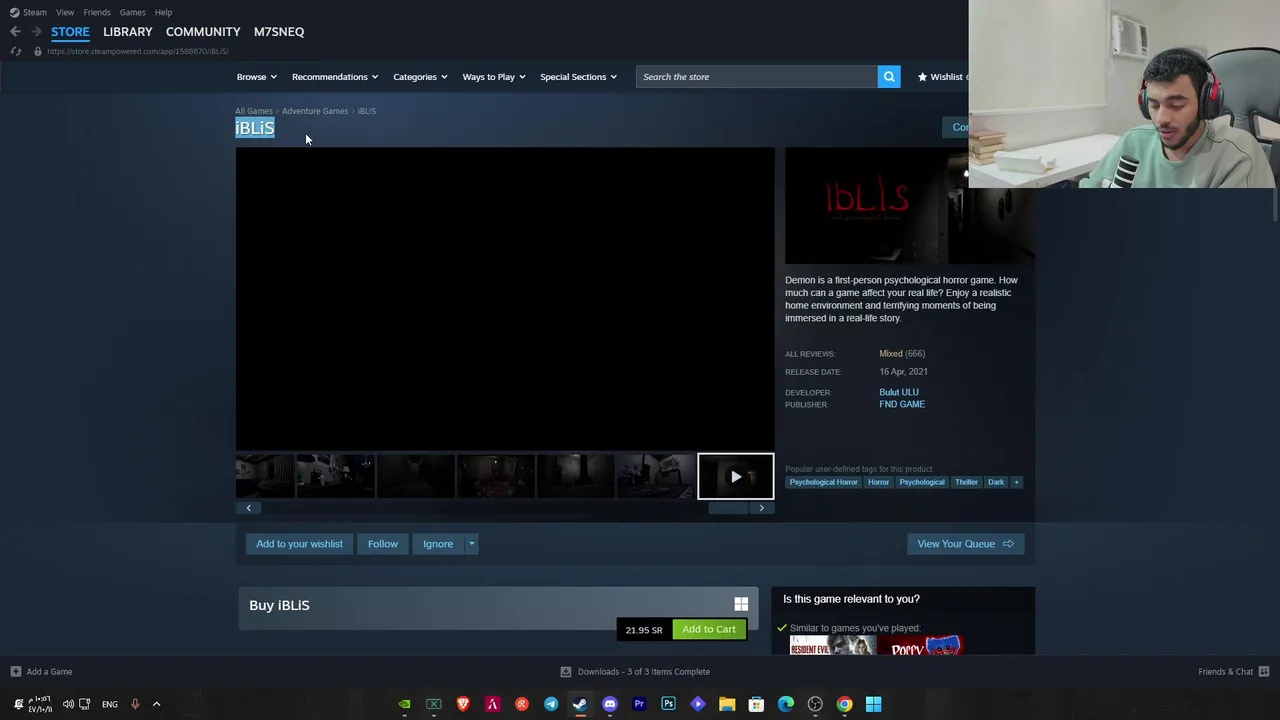Open the Friends menu
This screenshot has width=1280, height=720.
(97, 12)
